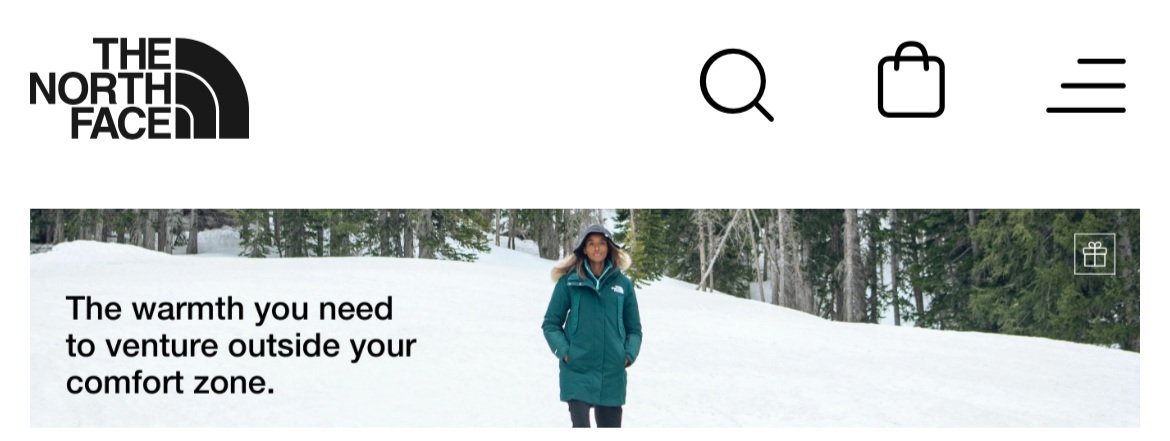The image size is (1170, 441).
Task: Click the "comfort zone." banner text
Action: coord(170,382)
